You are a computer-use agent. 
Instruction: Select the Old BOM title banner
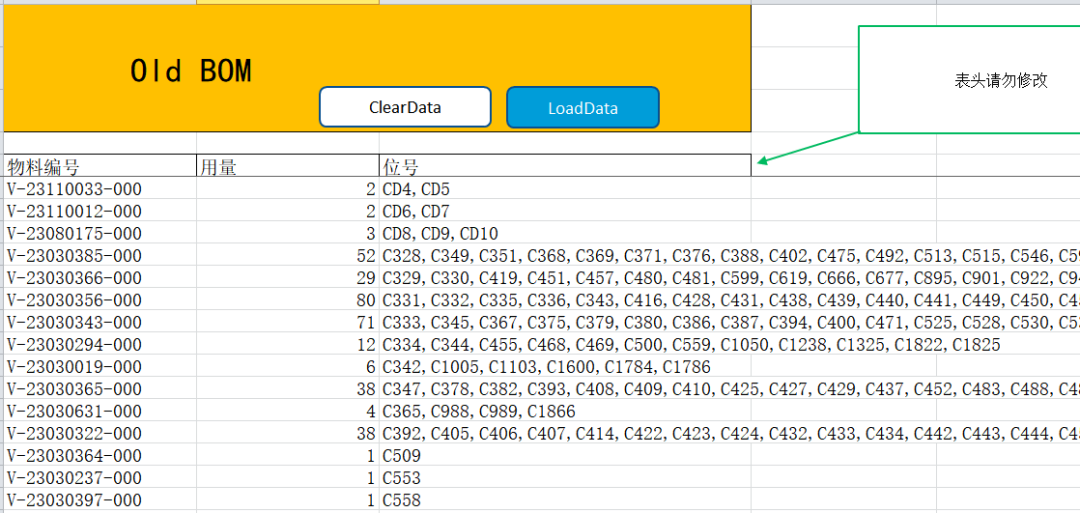click(377, 69)
